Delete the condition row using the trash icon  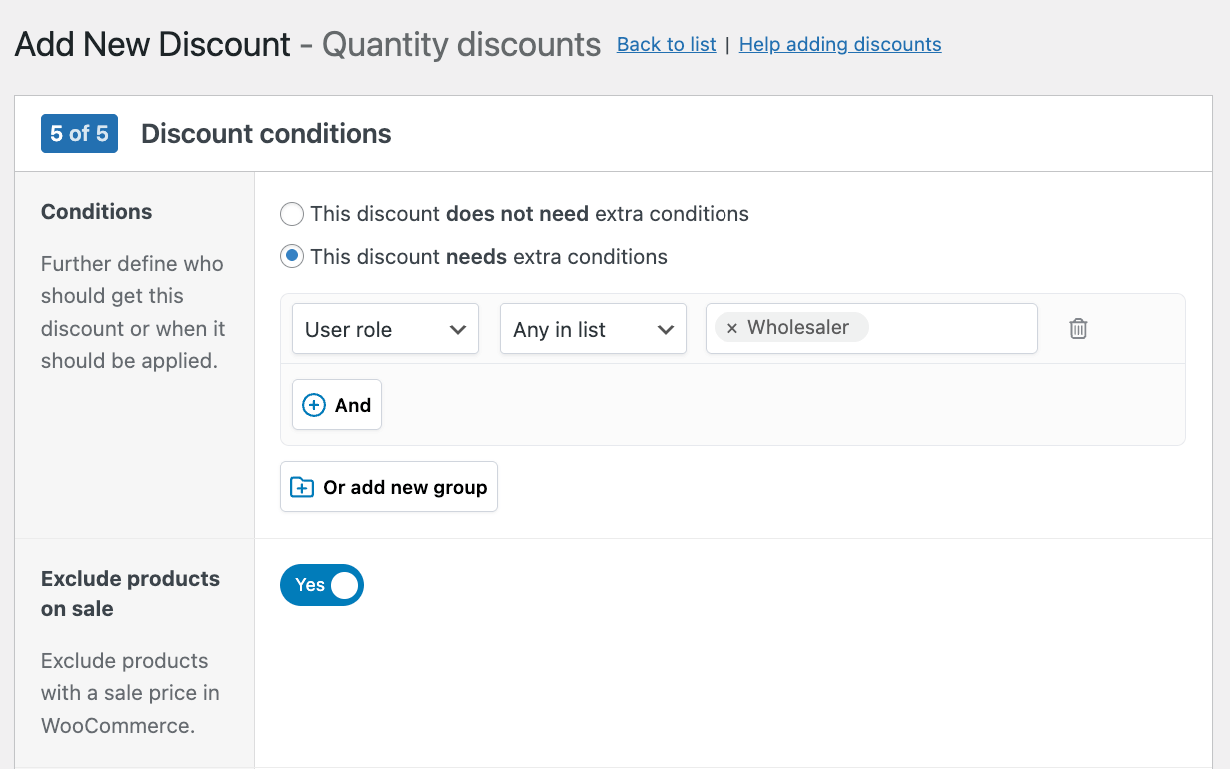tap(1078, 328)
